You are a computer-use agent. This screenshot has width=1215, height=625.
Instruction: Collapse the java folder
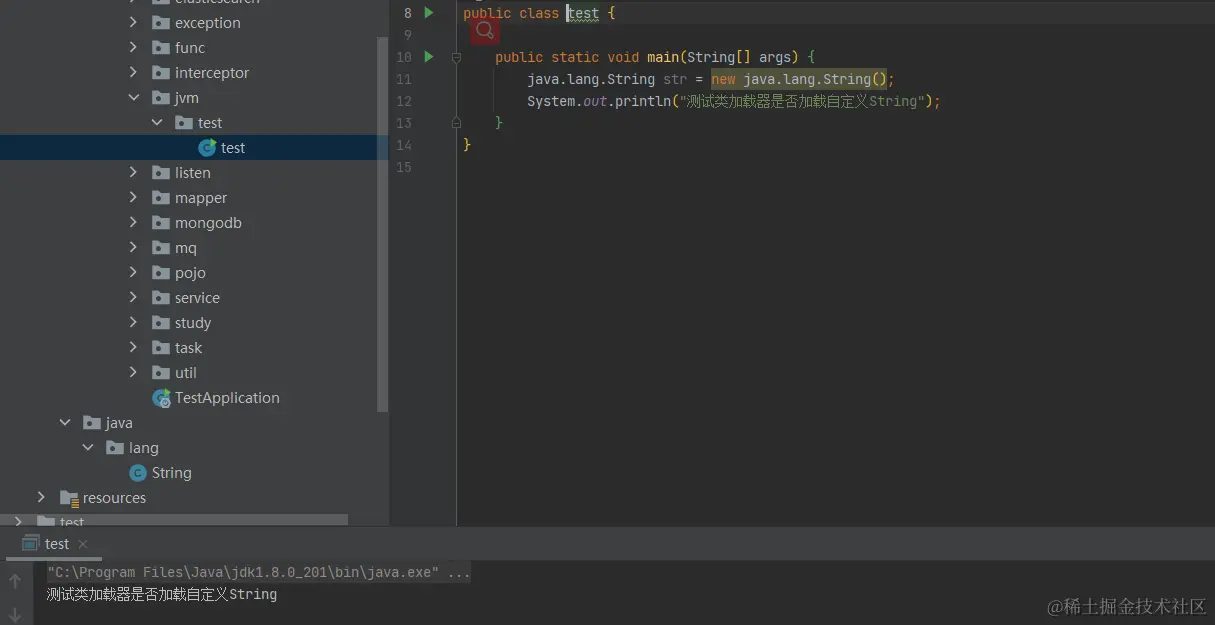pos(65,423)
